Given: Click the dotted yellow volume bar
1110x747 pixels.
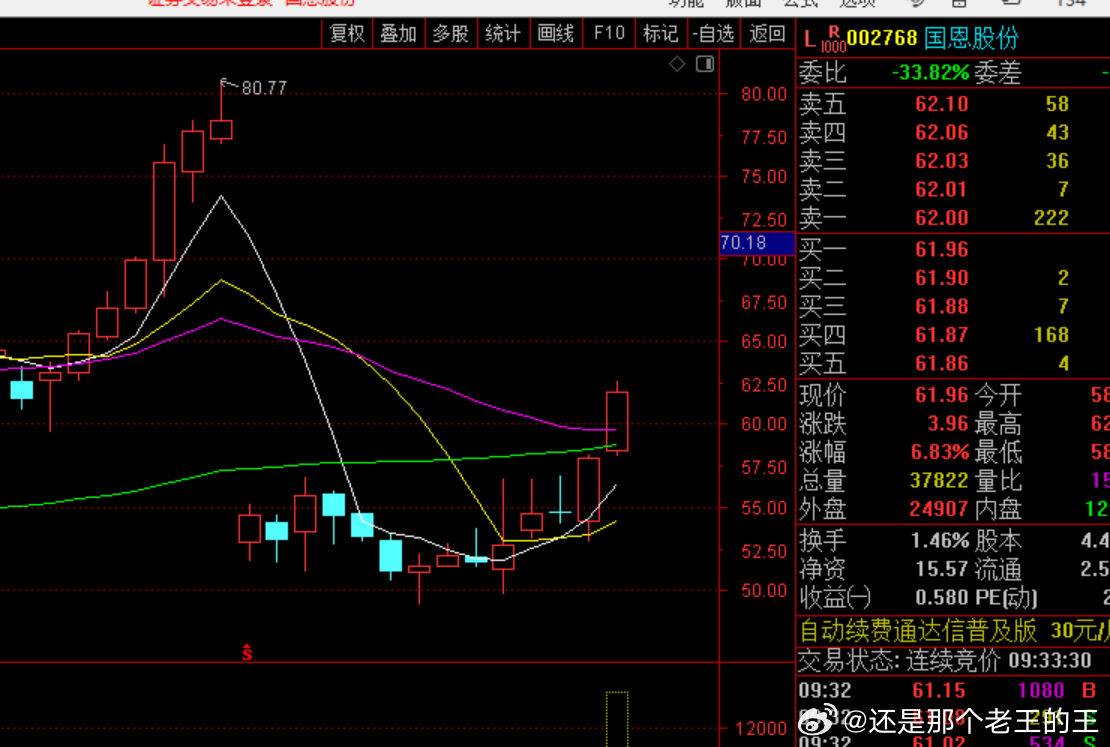Looking at the screenshot, I should 617,719.
